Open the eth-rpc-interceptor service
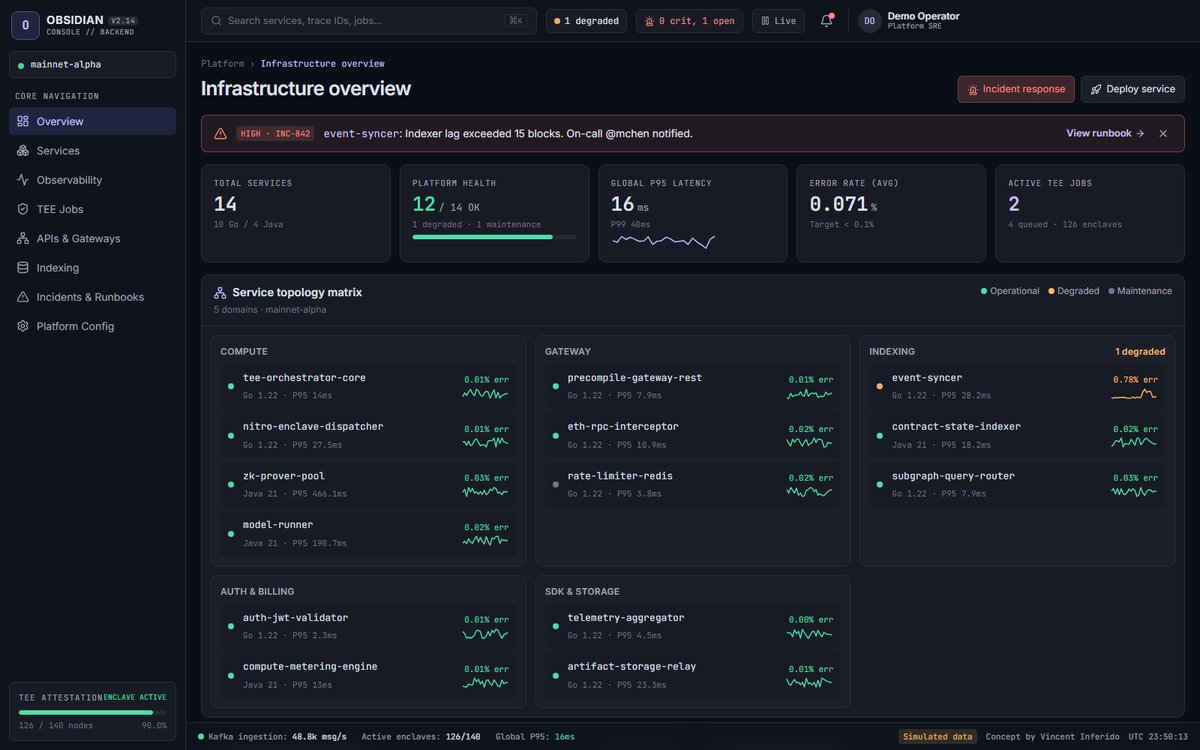Viewport: 1200px width, 750px height. coord(693,434)
